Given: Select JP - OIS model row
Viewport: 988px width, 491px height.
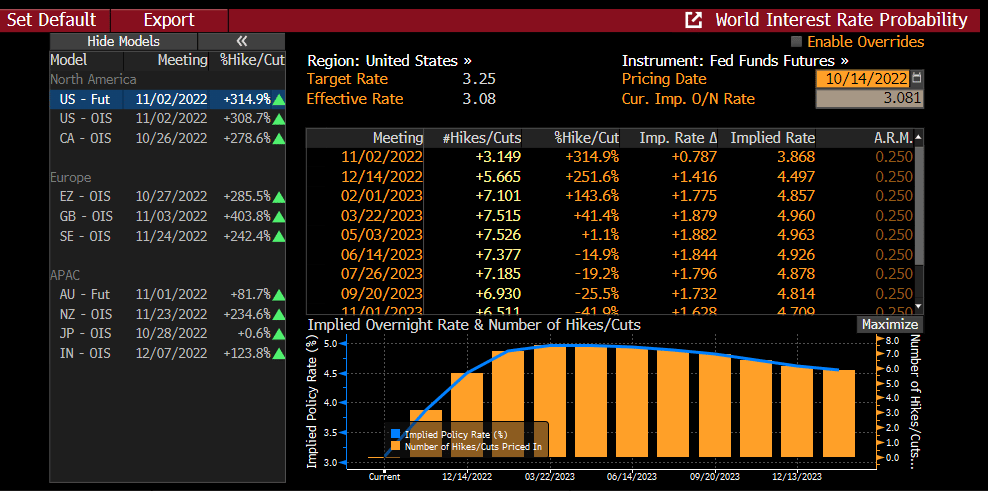Looking at the screenshot, I should click(x=168, y=333).
